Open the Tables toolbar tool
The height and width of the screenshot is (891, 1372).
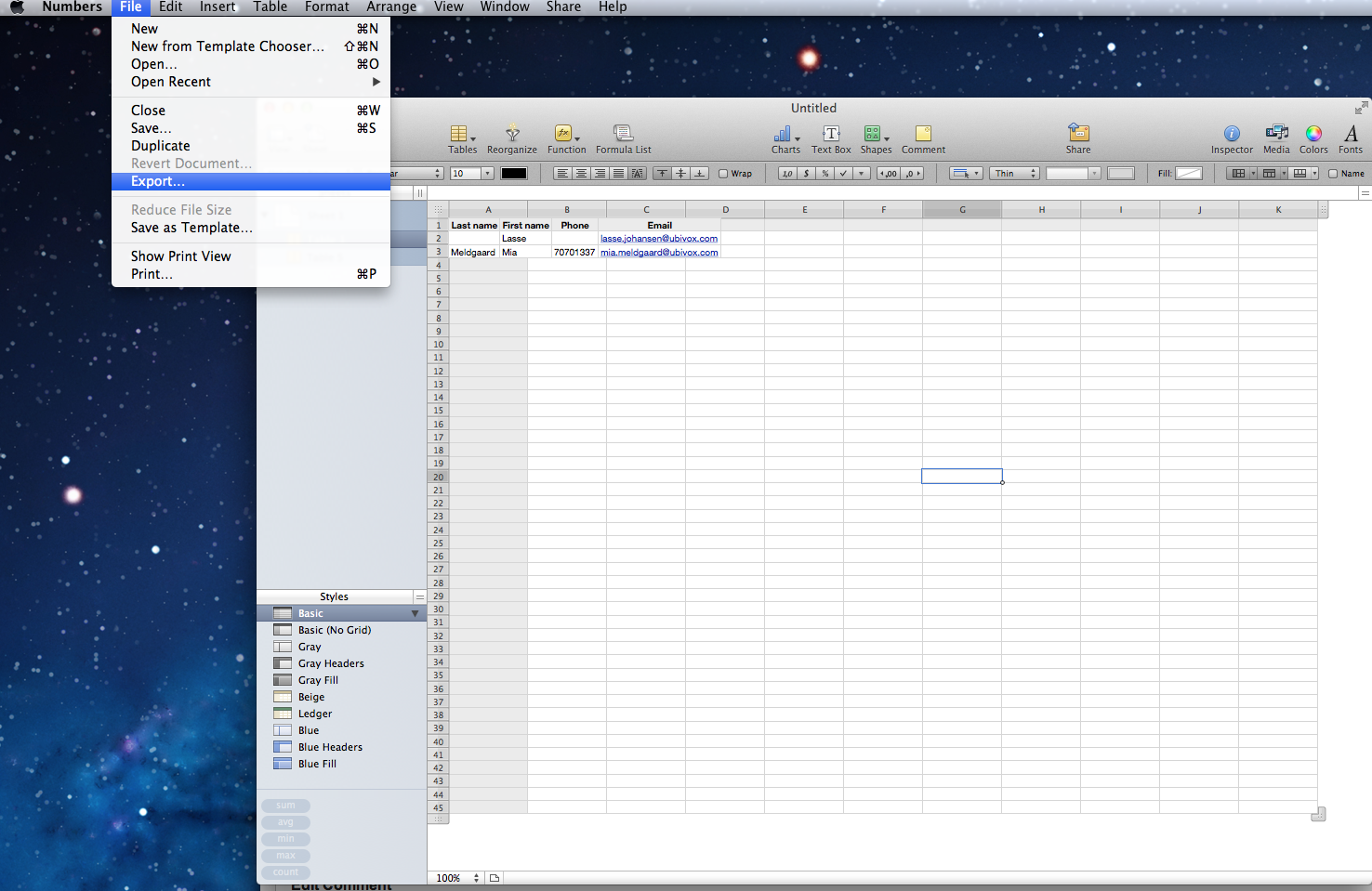[462, 139]
